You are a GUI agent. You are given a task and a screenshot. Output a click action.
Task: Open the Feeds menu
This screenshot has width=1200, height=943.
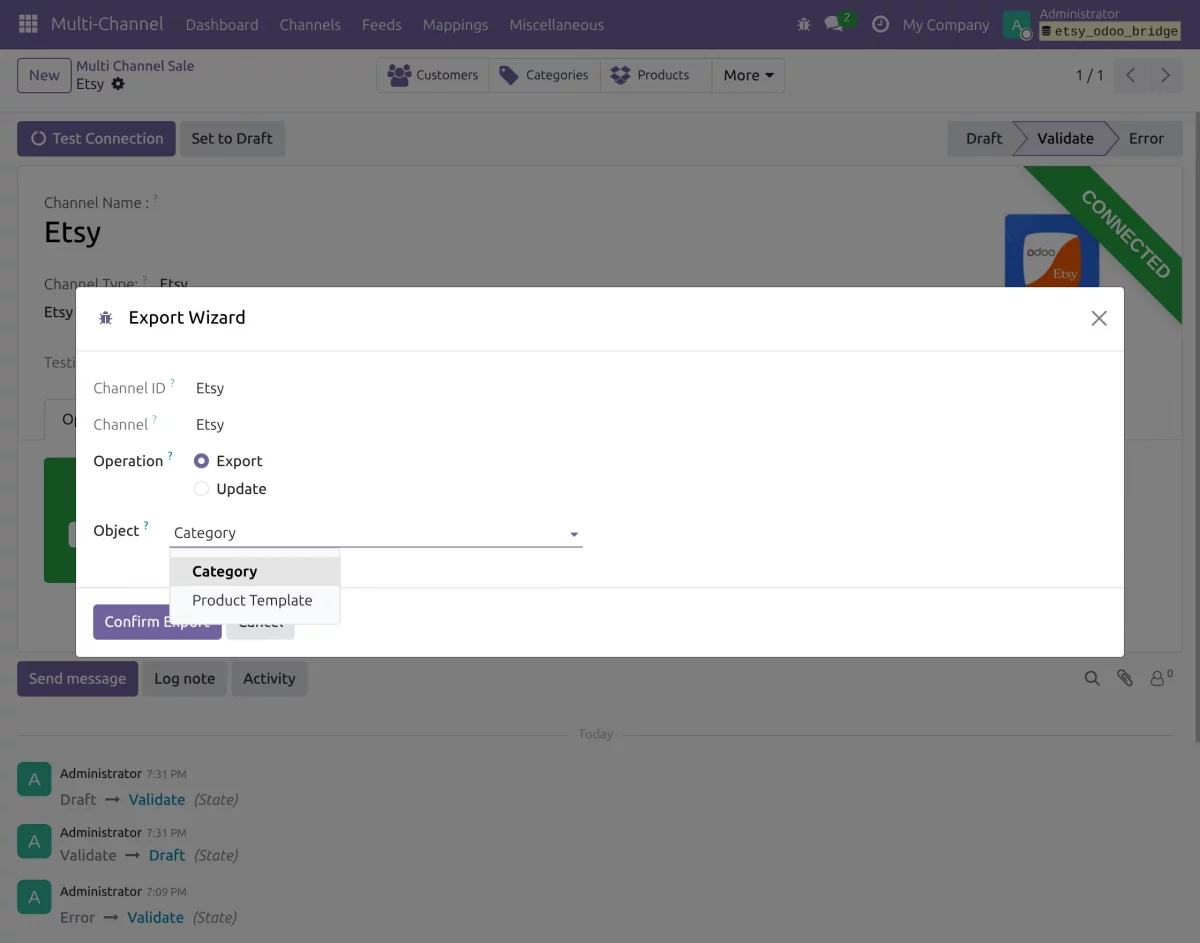tap(381, 24)
